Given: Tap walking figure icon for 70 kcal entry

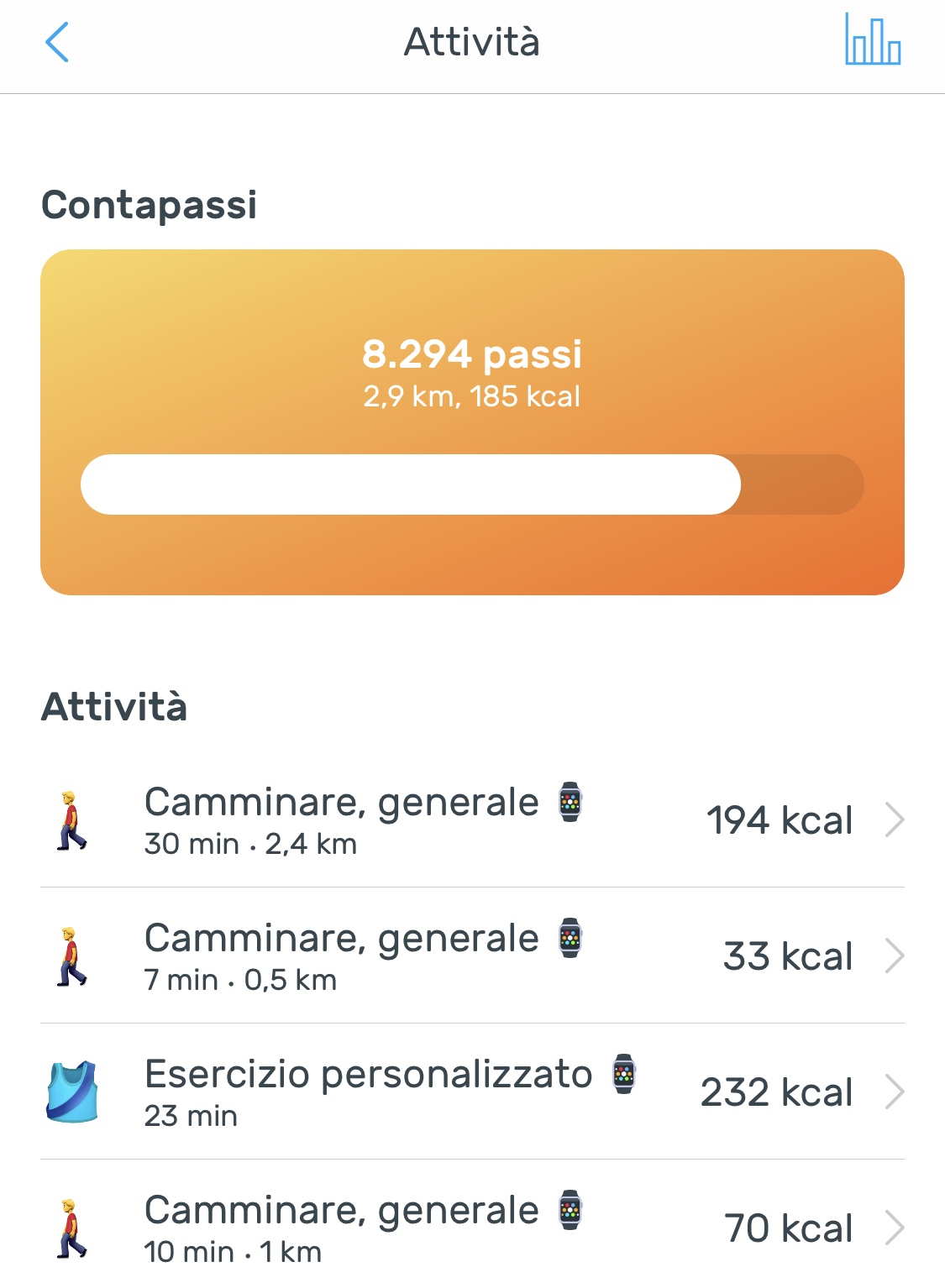Looking at the screenshot, I should coord(71,1228).
